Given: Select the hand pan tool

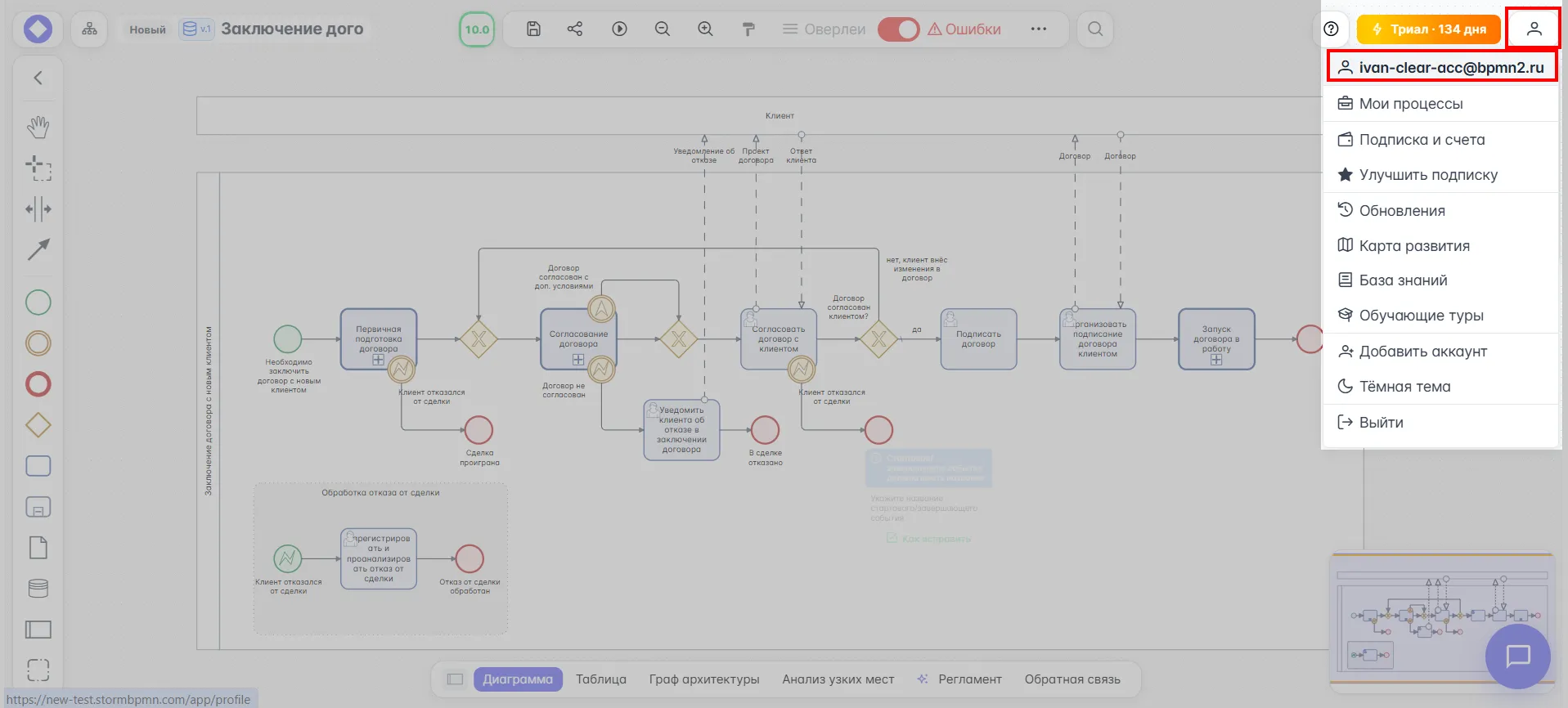Looking at the screenshot, I should coord(38,127).
